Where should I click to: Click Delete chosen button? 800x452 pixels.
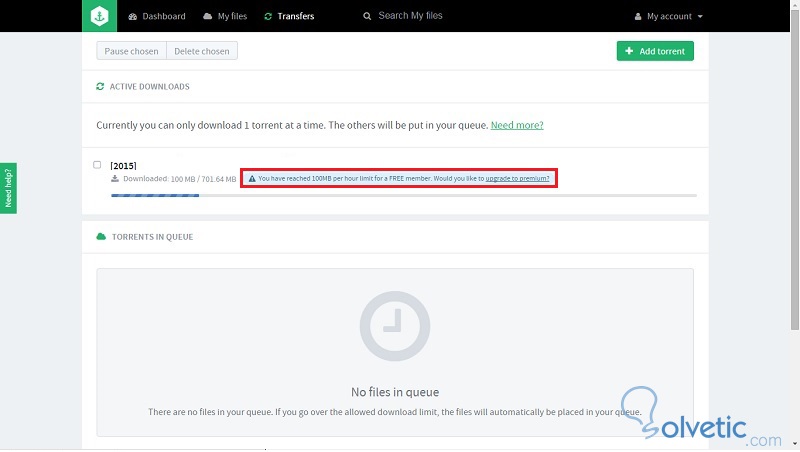202,51
